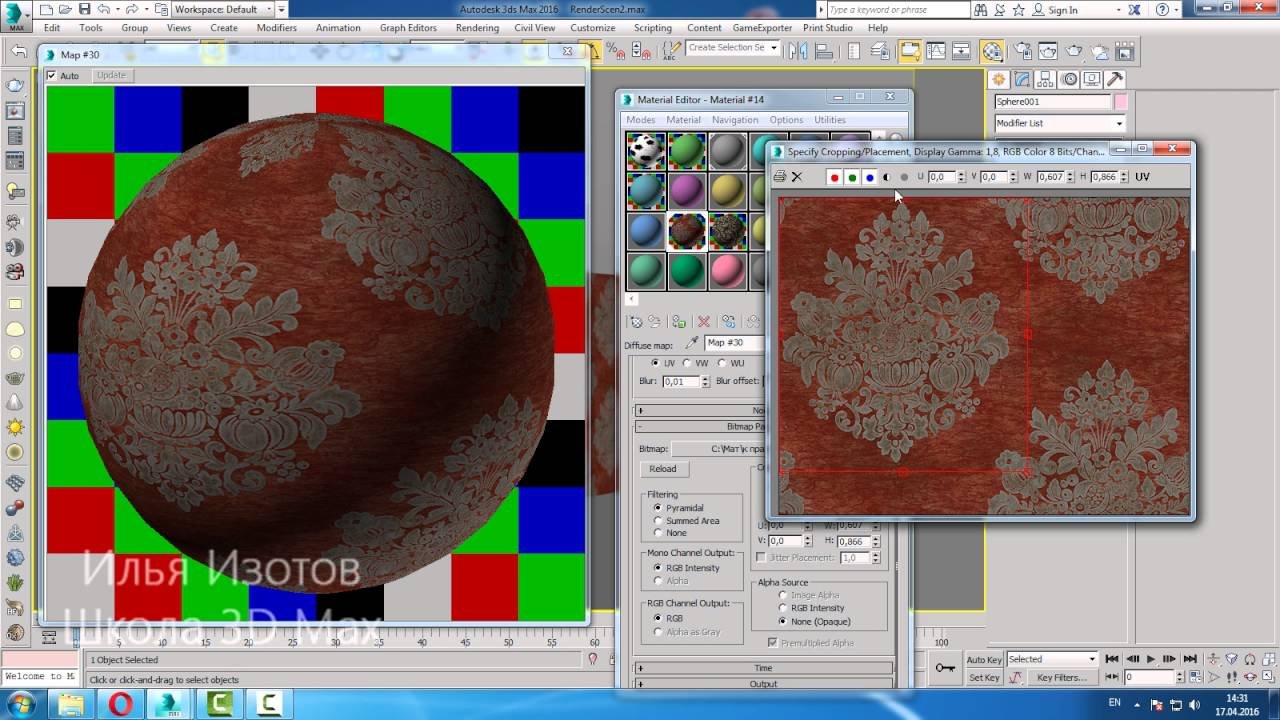1280x720 pixels.
Task: Enable red channel in Cropping window
Action: 834,177
